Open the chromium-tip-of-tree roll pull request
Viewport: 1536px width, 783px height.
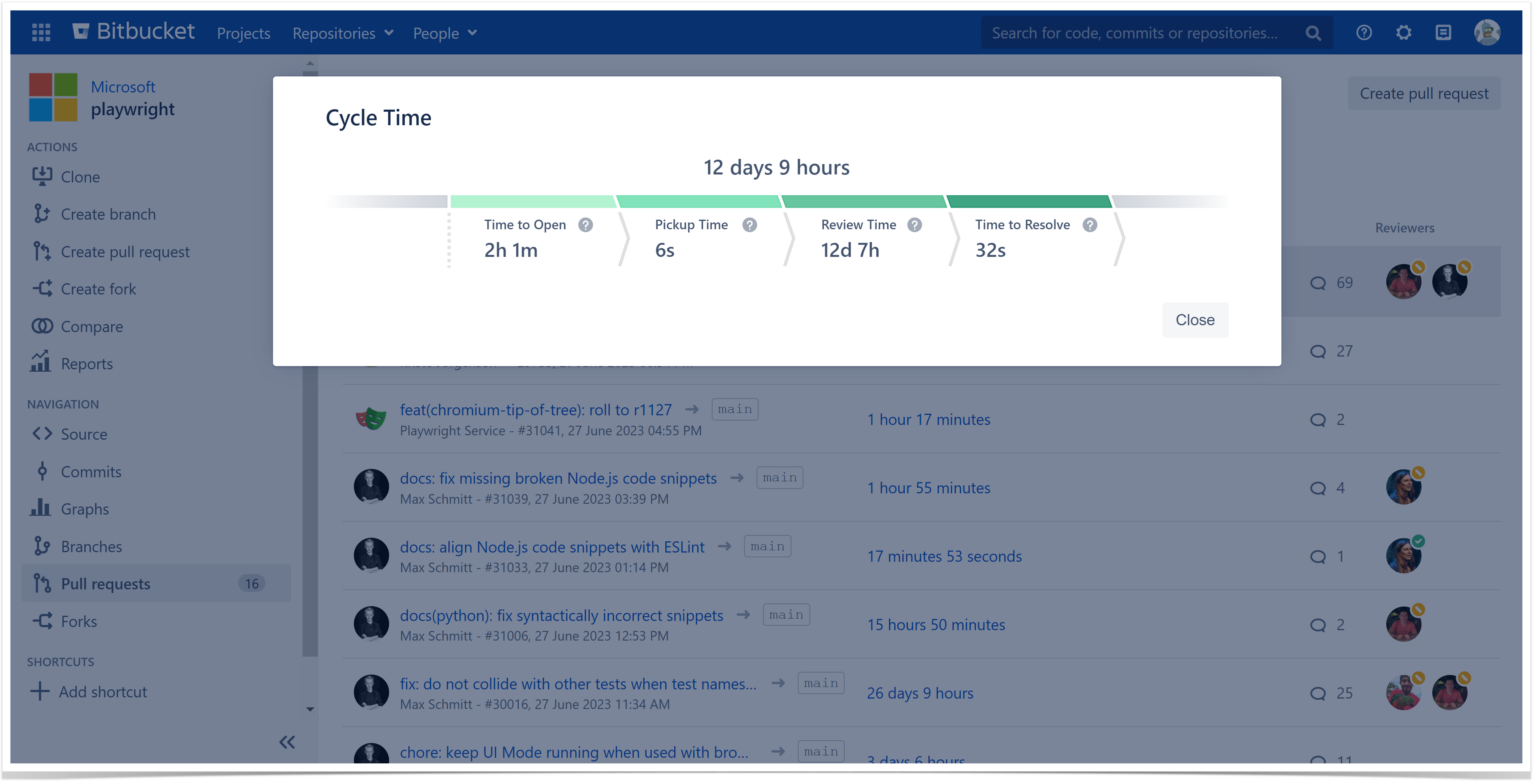[x=536, y=409]
